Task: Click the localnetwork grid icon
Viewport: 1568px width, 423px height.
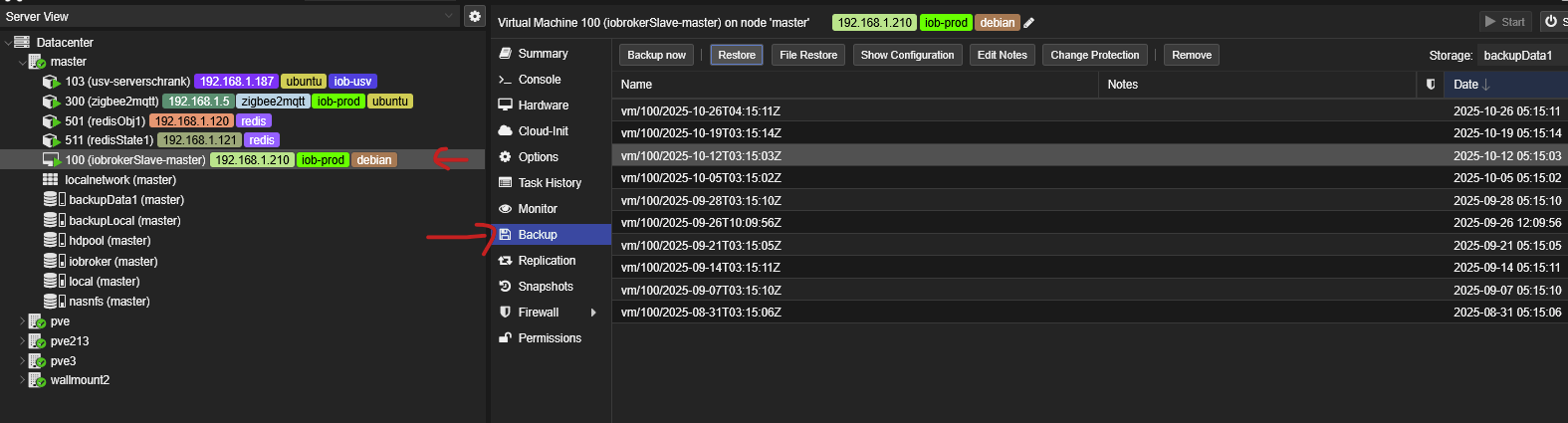Action: (x=51, y=180)
